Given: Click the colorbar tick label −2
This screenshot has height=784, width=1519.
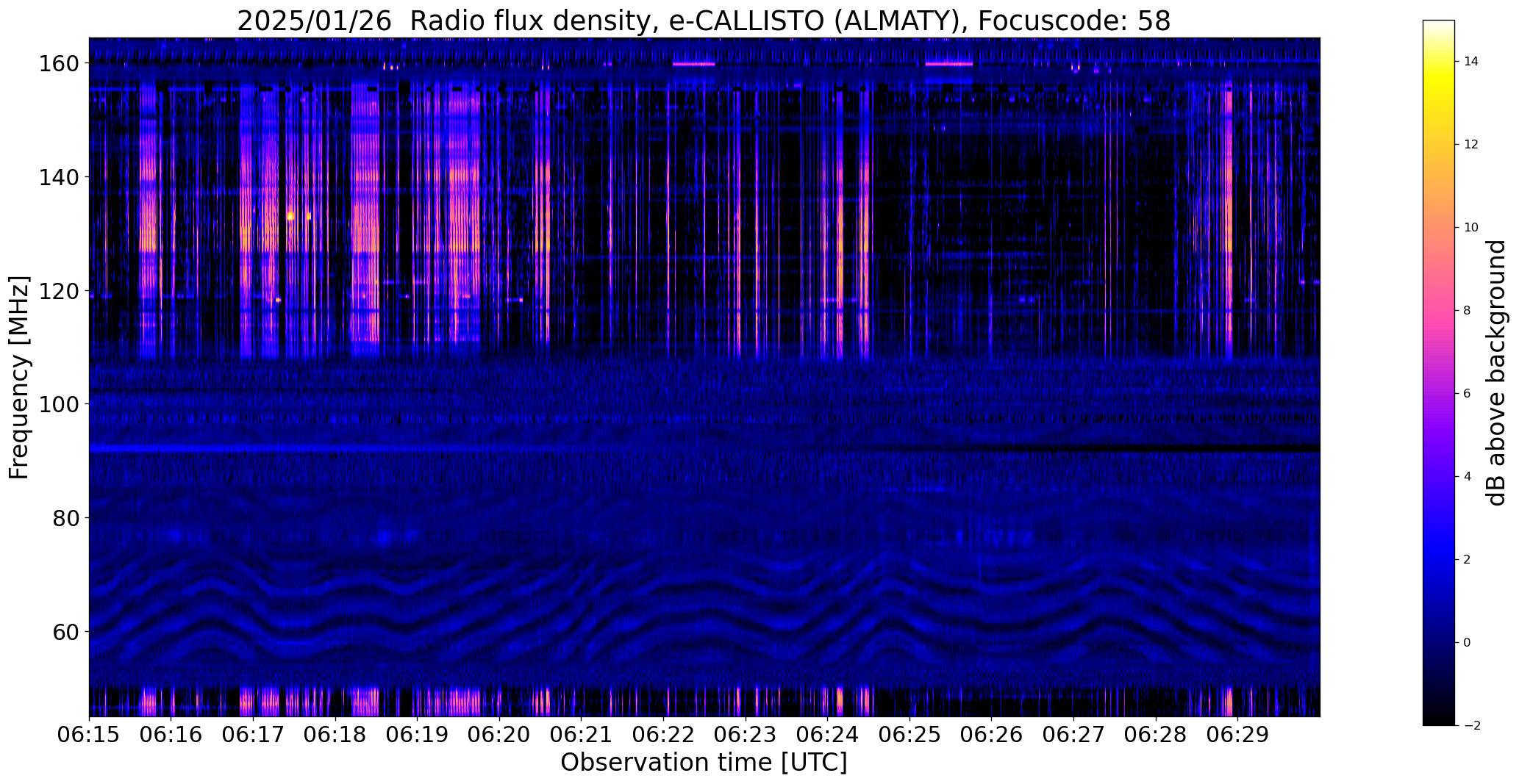Looking at the screenshot, I should click(x=1472, y=726).
